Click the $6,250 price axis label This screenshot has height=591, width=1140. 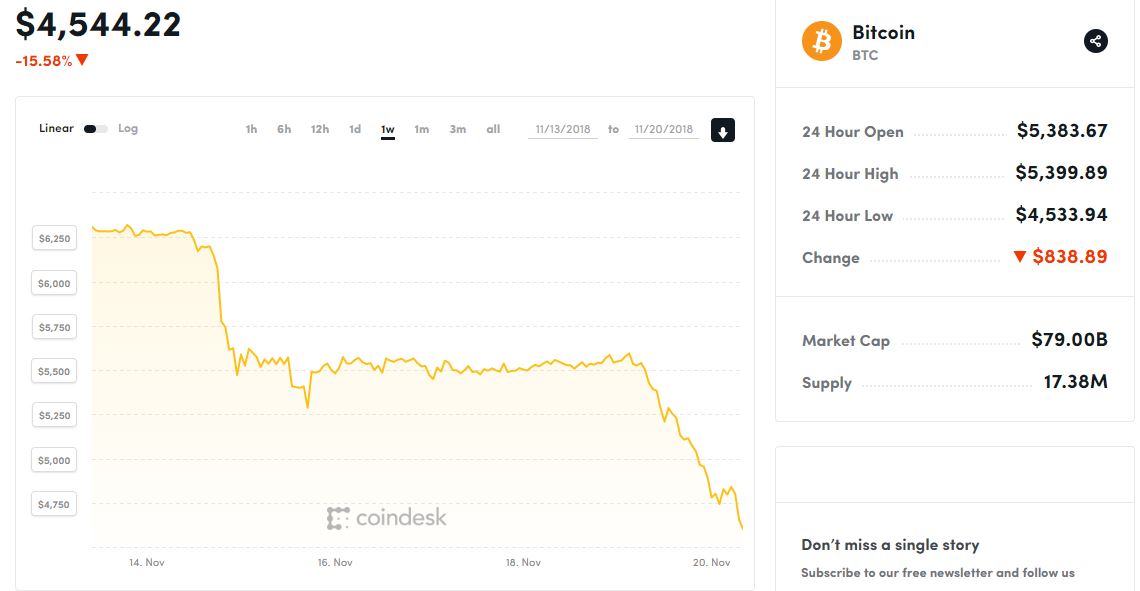[x=55, y=238]
